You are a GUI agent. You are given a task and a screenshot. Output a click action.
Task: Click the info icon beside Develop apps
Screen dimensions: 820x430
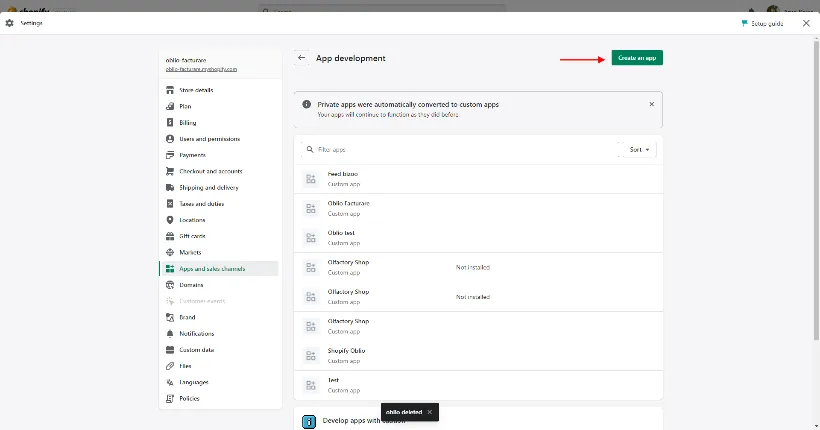point(309,422)
